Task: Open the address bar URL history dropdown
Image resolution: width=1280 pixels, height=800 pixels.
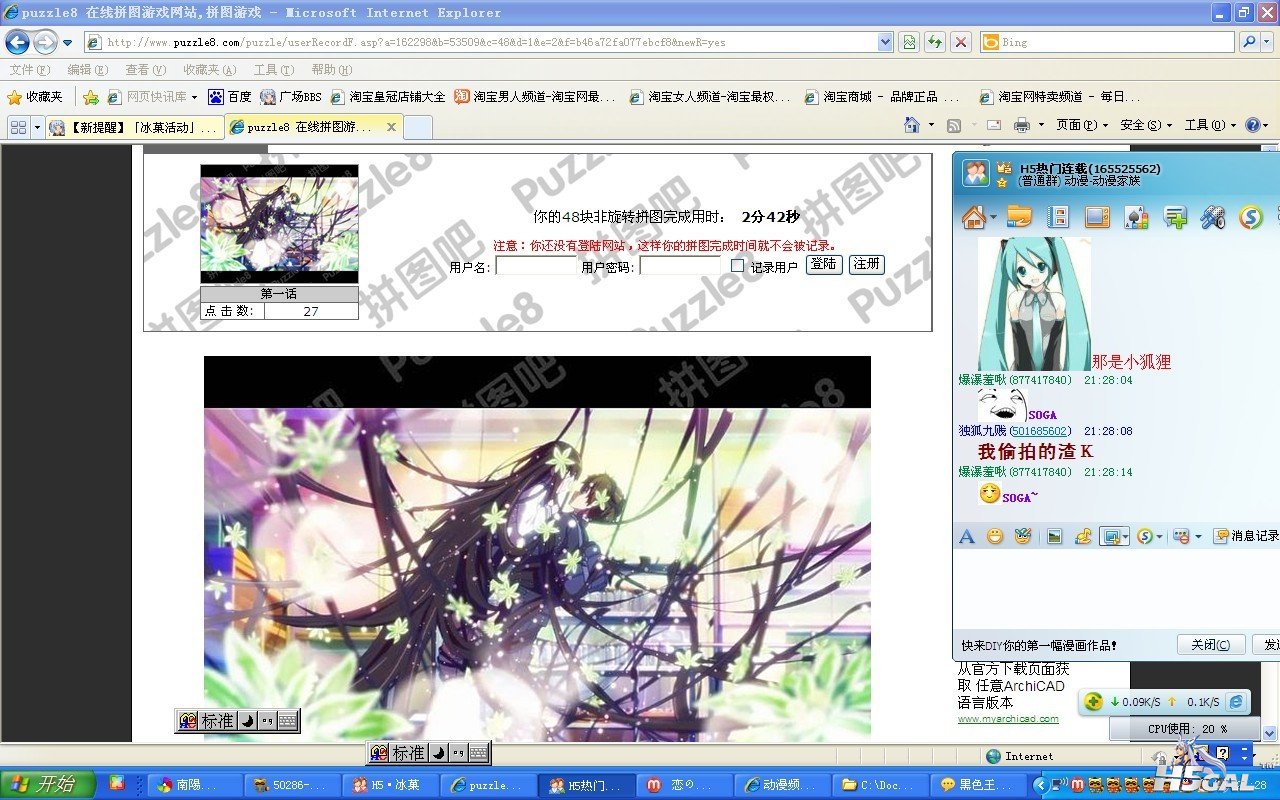Action: click(885, 42)
